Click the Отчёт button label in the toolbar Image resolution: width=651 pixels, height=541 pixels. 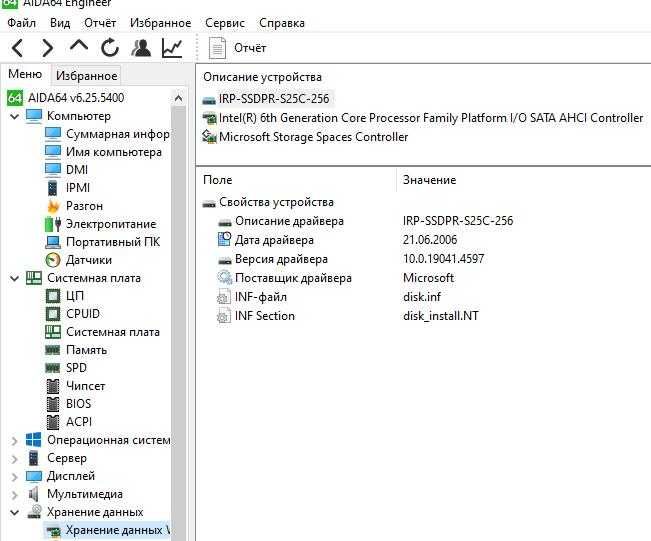pyautogui.click(x=250, y=48)
